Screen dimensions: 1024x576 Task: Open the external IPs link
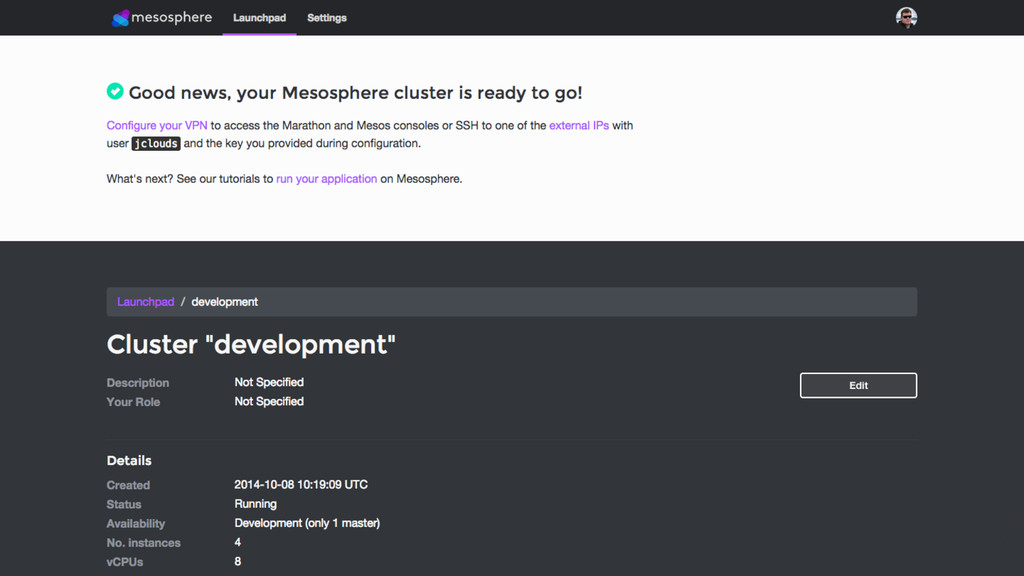[579, 125]
